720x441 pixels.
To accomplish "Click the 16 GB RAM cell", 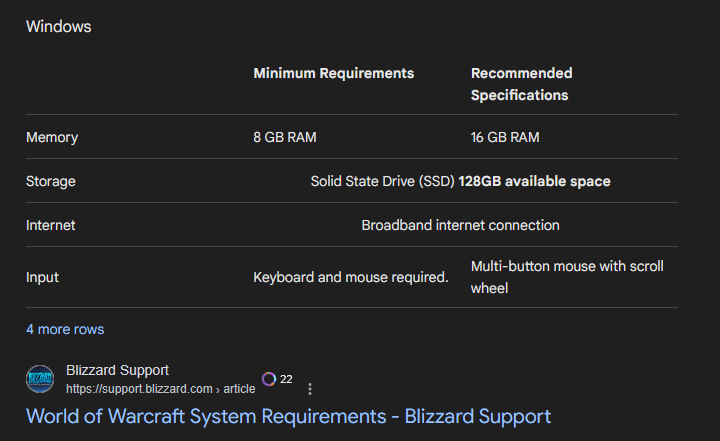I will pyautogui.click(x=505, y=137).
